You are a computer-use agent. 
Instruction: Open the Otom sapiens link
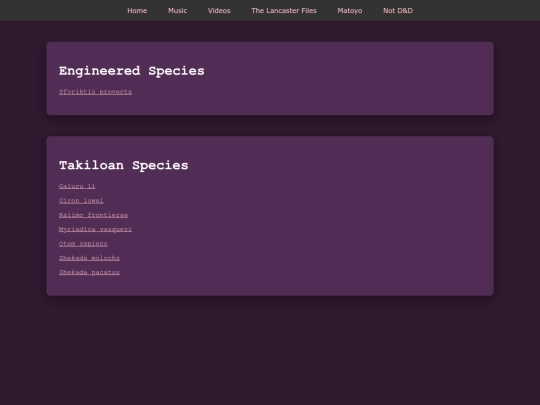(83, 243)
